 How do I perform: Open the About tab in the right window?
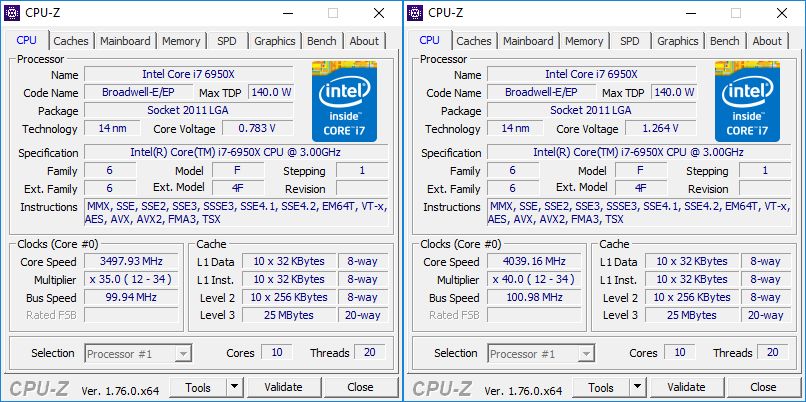pos(767,41)
